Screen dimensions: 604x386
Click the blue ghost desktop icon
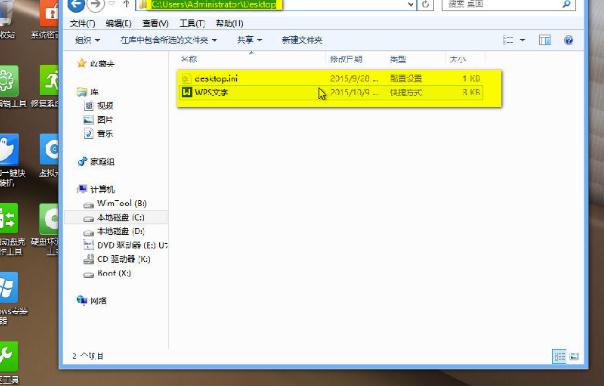click(x=8, y=149)
